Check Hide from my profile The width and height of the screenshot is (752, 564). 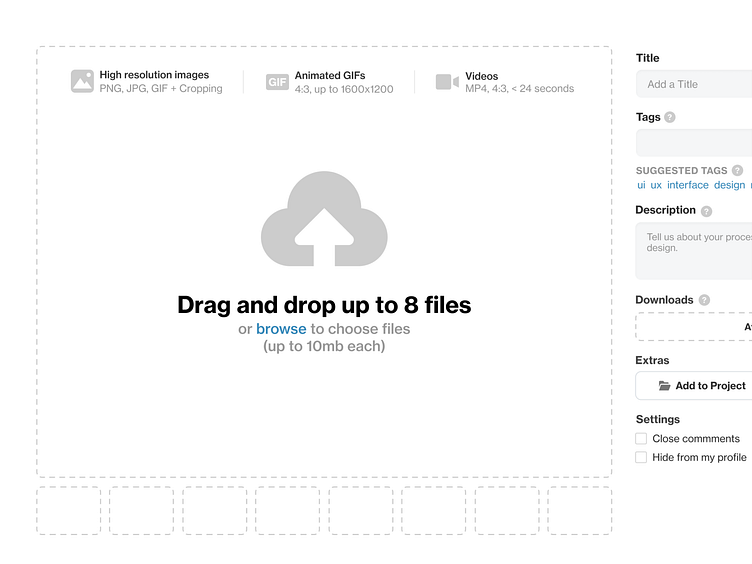(x=641, y=458)
